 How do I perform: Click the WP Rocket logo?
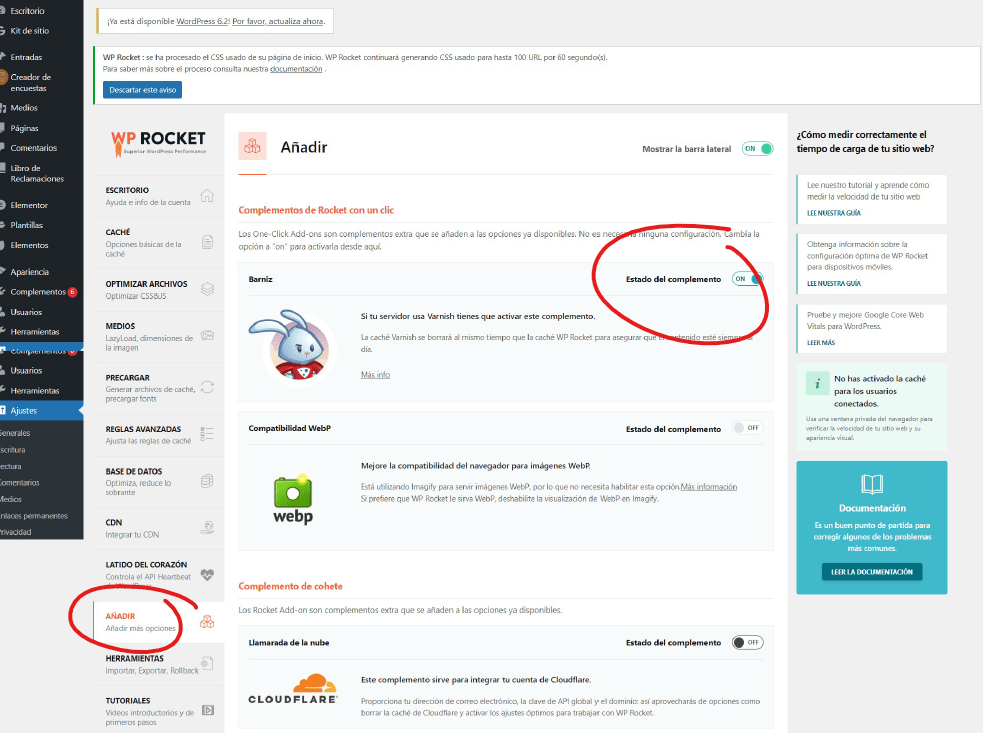[158, 143]
